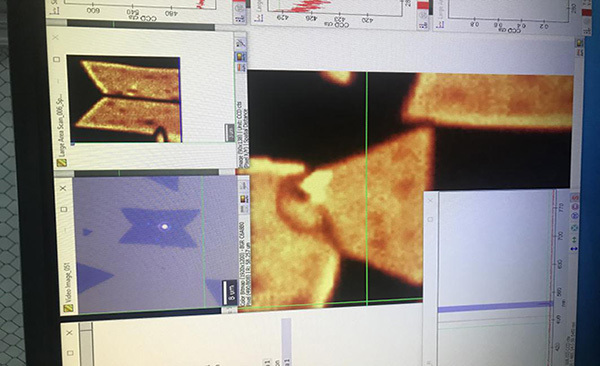This screenshot has width=600, height=366.
Task: Open the color scale icon in the Large Area Scan toolbar
Action: pos(241,57)
